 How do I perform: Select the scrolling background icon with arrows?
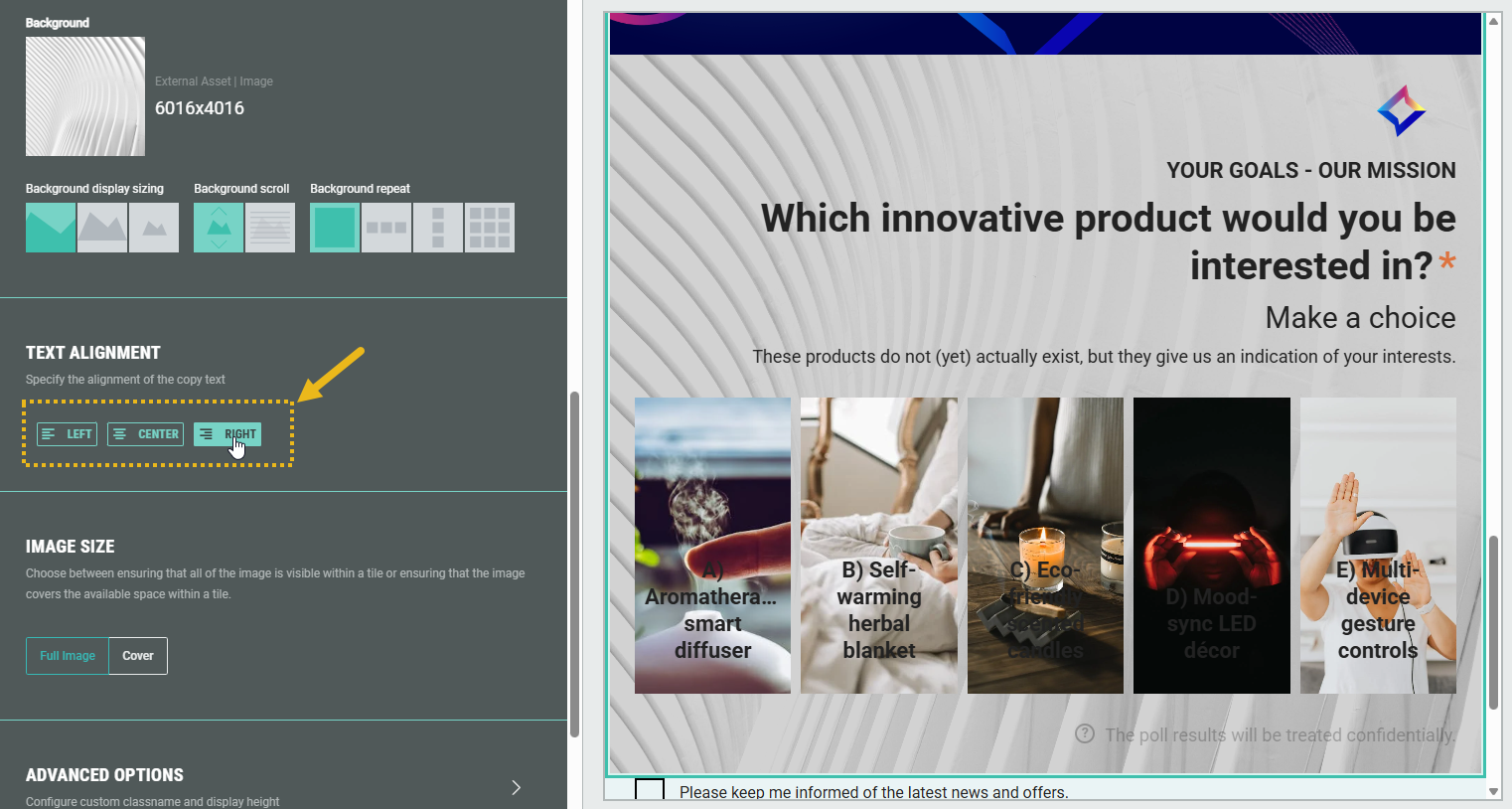pos(219,228)
